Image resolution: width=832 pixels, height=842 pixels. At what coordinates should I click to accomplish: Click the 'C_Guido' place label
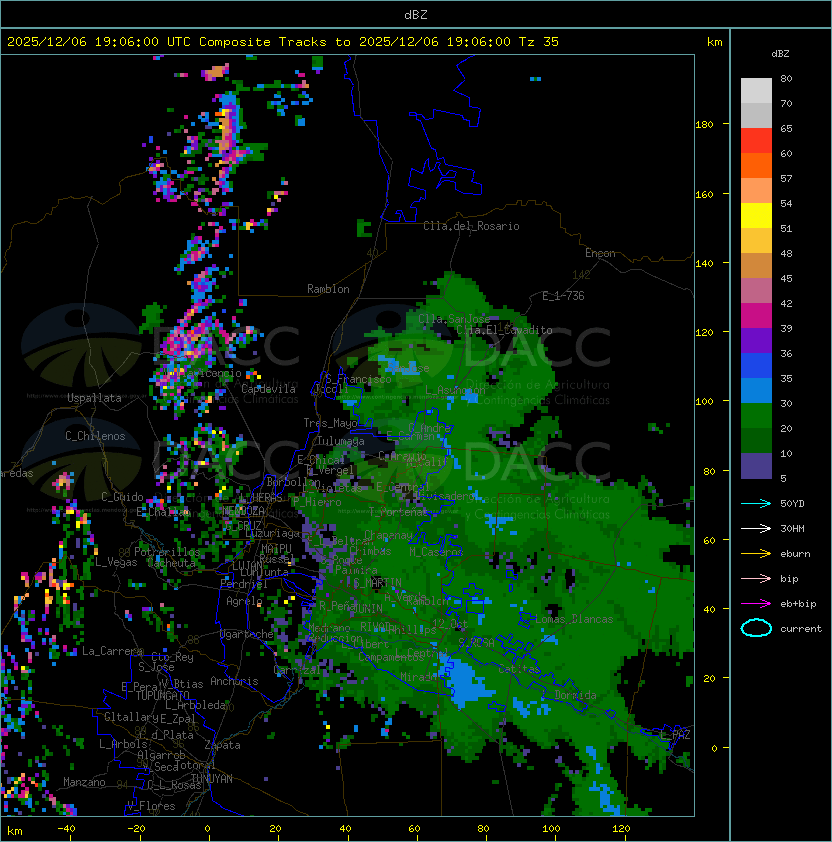(x=122, y=497)
